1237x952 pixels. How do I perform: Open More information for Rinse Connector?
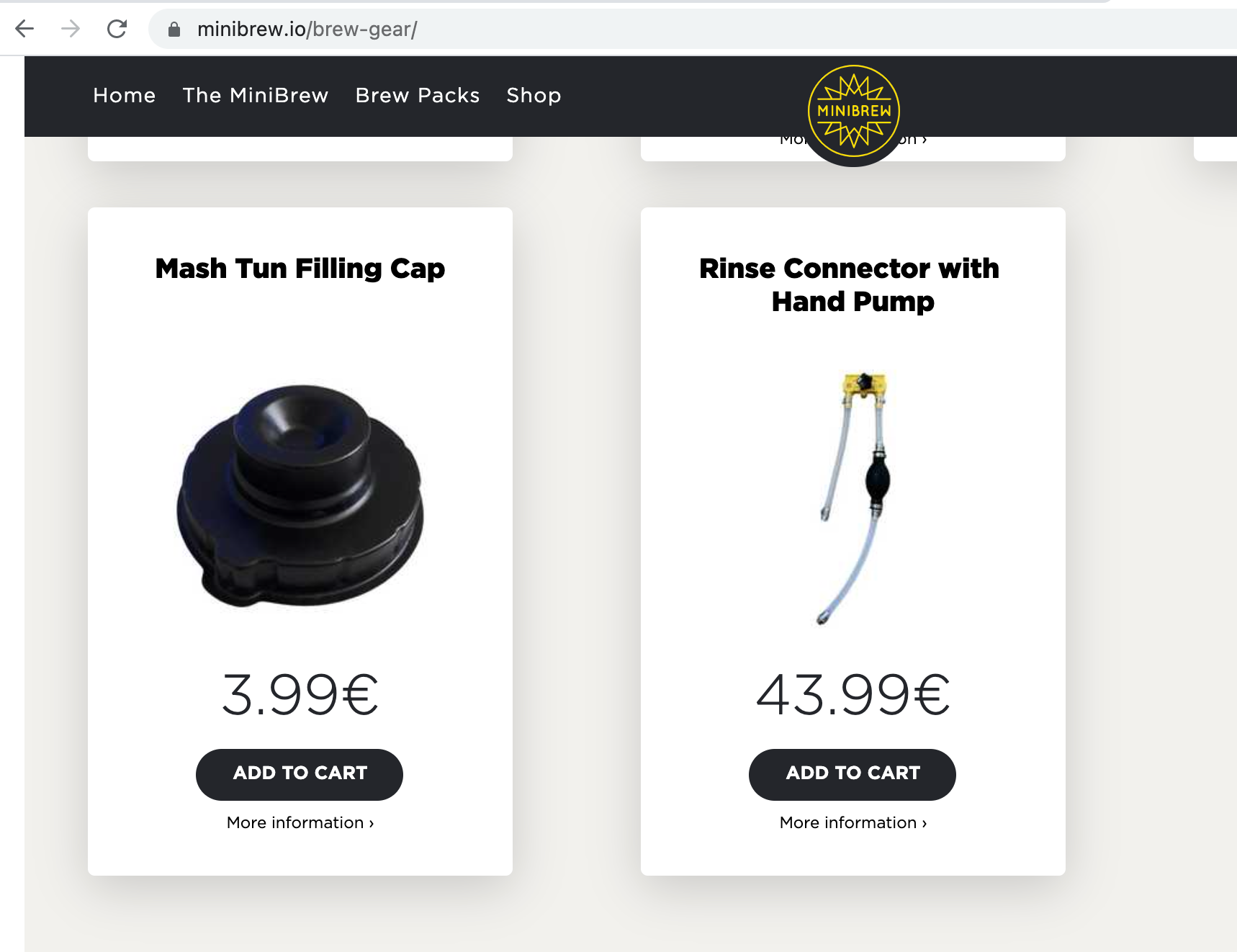click(853, 822)
